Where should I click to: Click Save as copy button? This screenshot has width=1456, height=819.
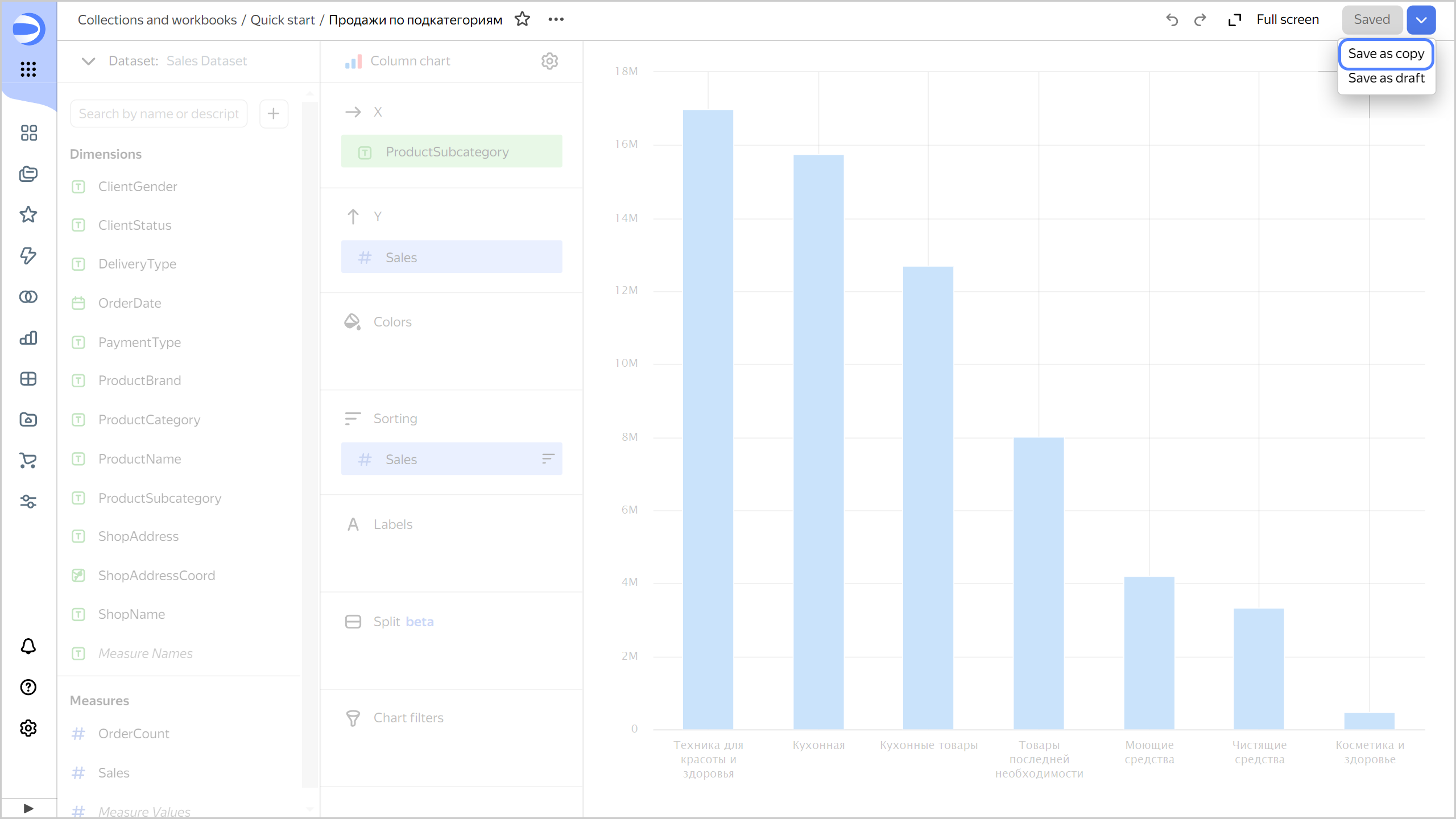1387,54
